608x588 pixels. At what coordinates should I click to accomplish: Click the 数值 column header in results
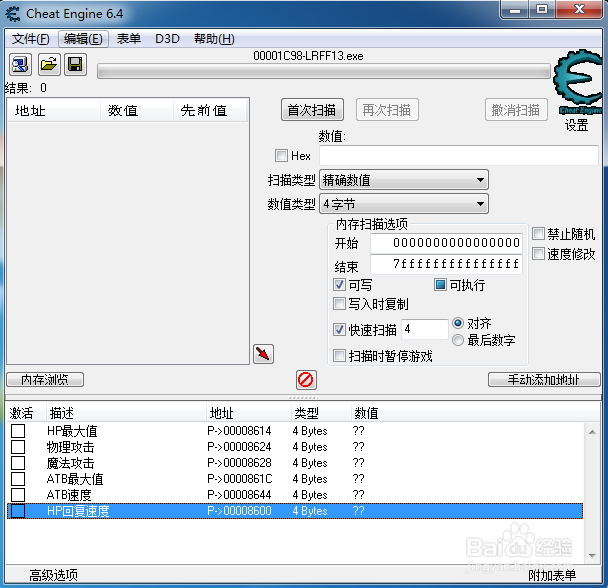tap(137, 110)
